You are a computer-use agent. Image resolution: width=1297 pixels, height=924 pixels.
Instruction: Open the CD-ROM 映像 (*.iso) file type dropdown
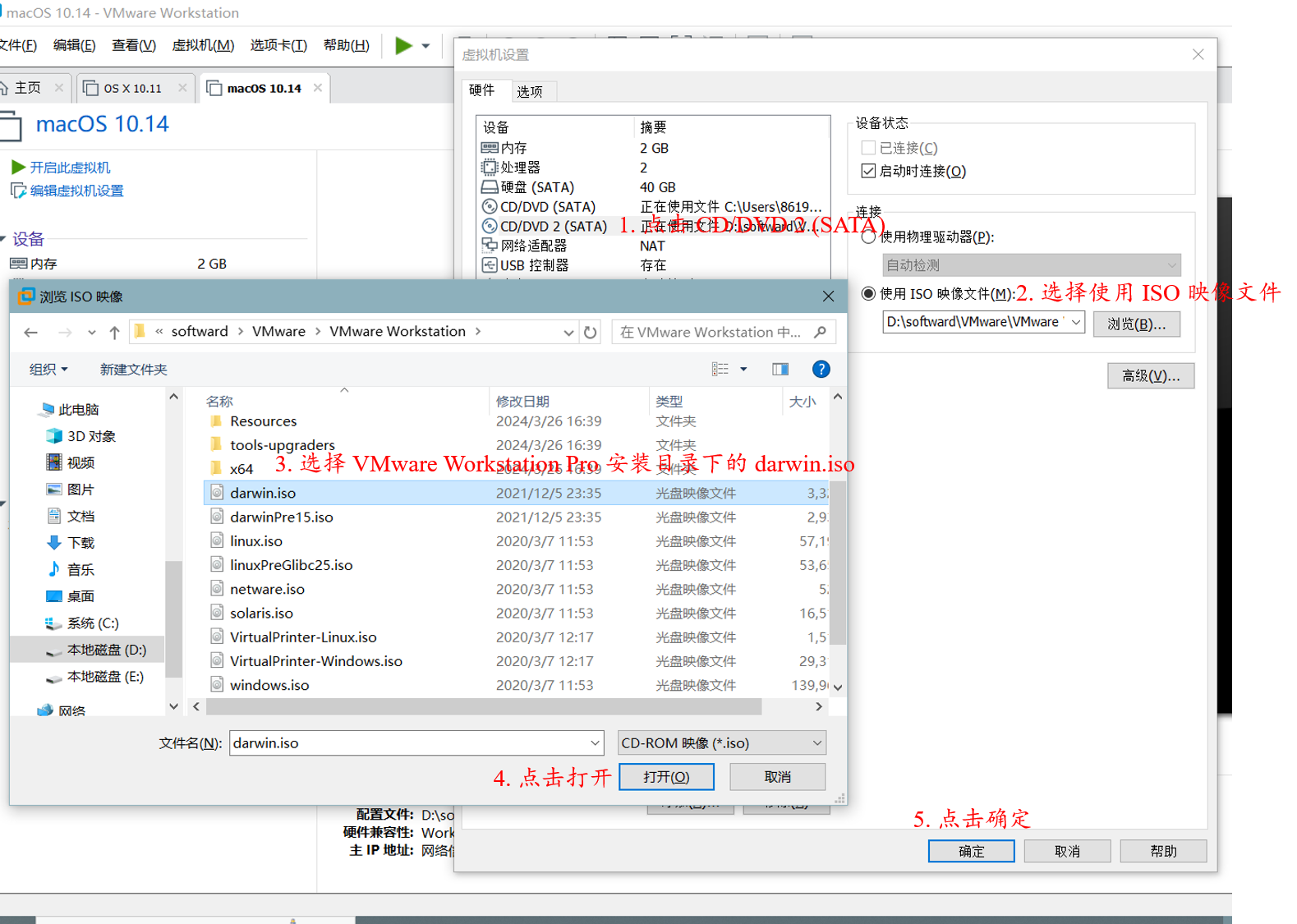pos(721,743)
